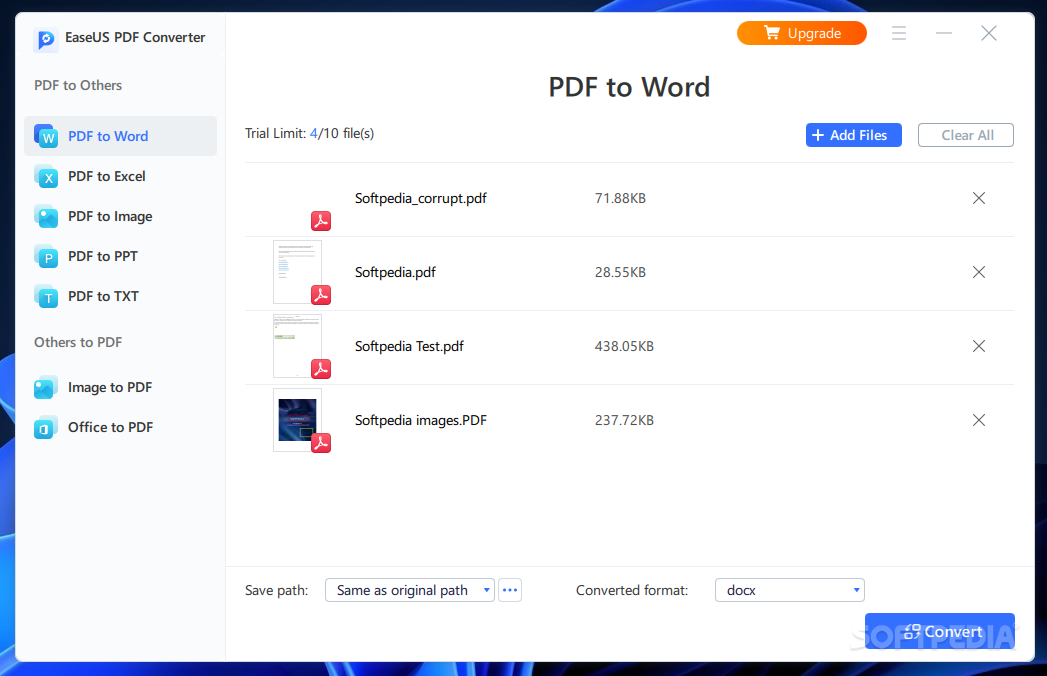Open the Softpedia Test.pdf thumbnail preview
Viewport: 1047px width, 676px height.
tap(298, 346)
